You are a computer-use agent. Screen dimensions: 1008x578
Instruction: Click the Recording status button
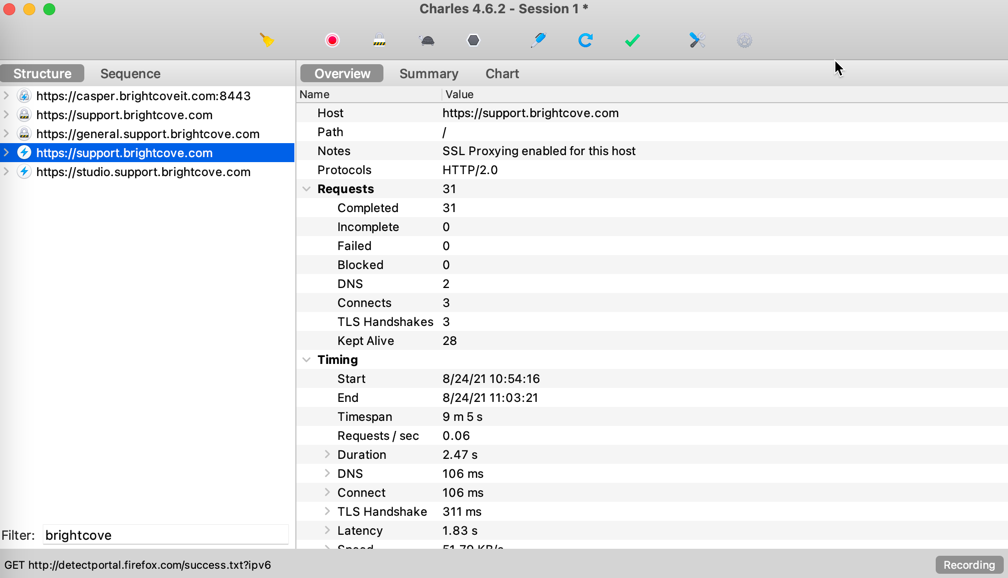point(968,565)
